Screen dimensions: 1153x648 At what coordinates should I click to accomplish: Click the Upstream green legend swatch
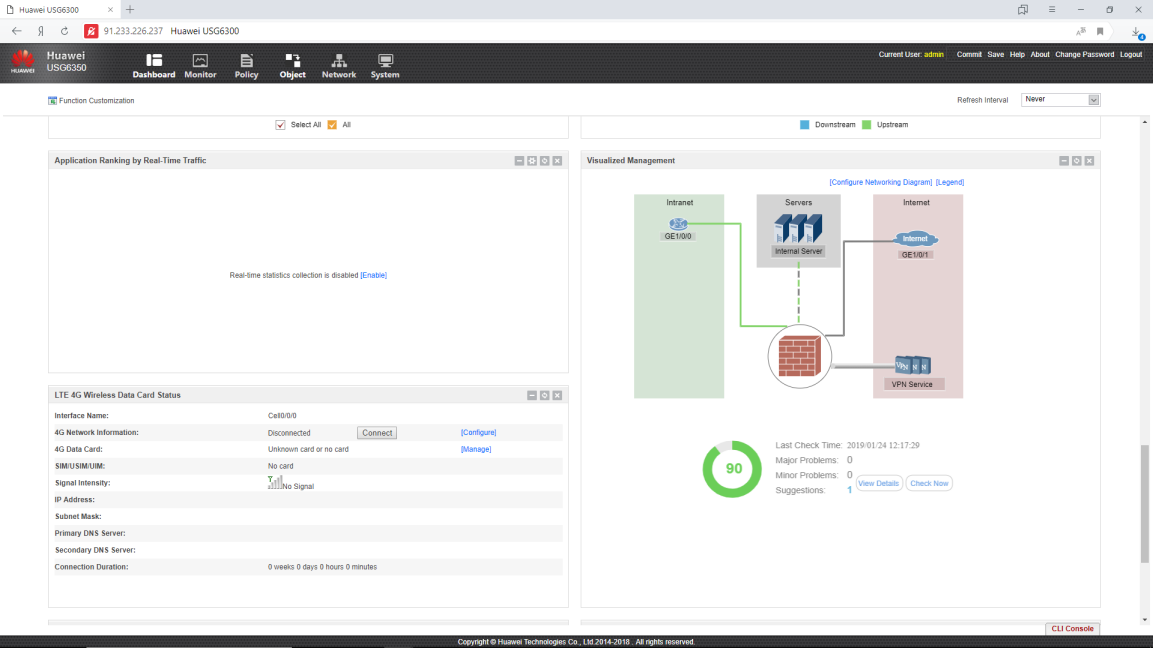[866, 125]
